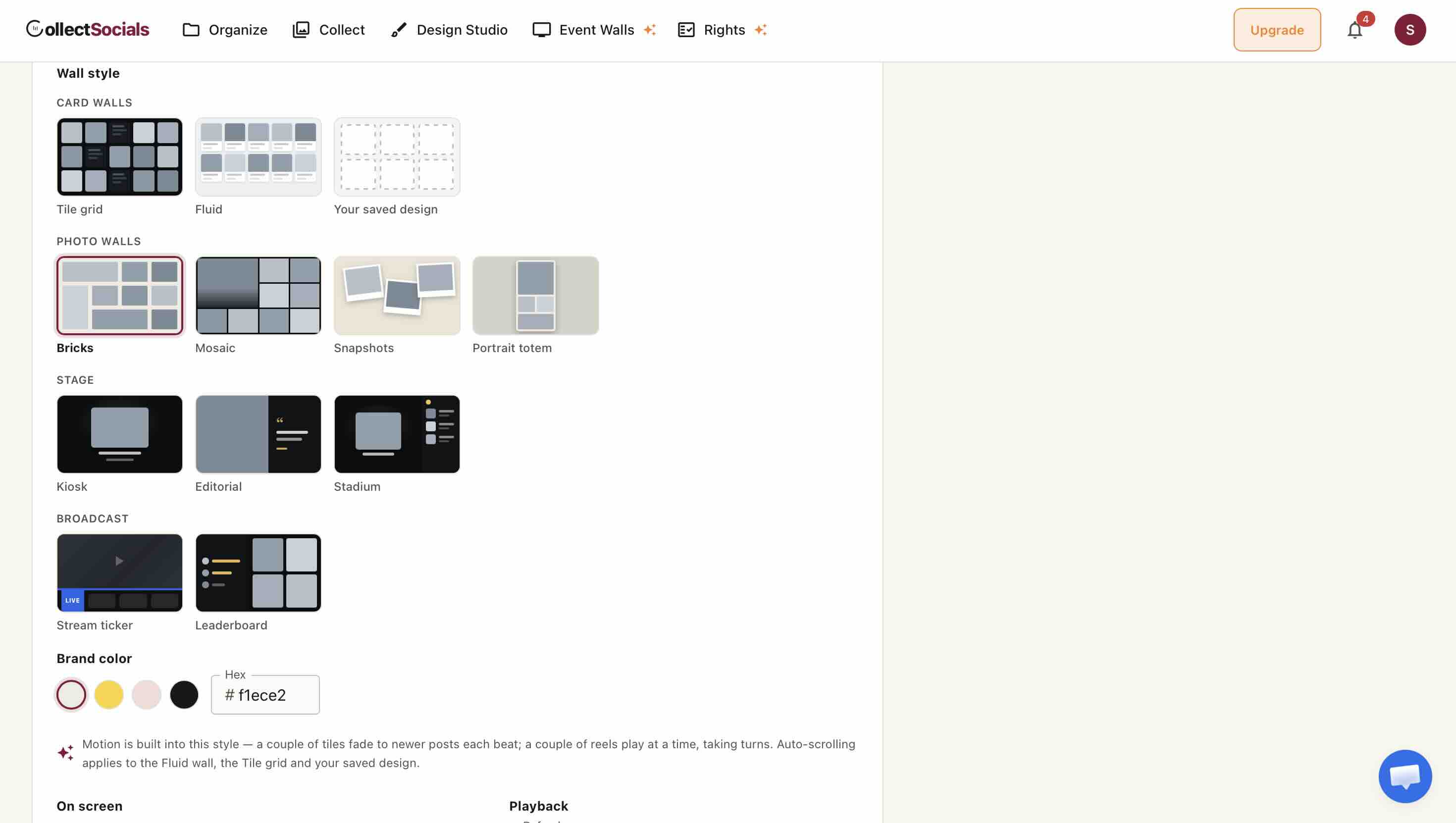The width and height of the screenshot is (1456, 823).
Task: Open the Organize menu
Action: pos(225,30)
